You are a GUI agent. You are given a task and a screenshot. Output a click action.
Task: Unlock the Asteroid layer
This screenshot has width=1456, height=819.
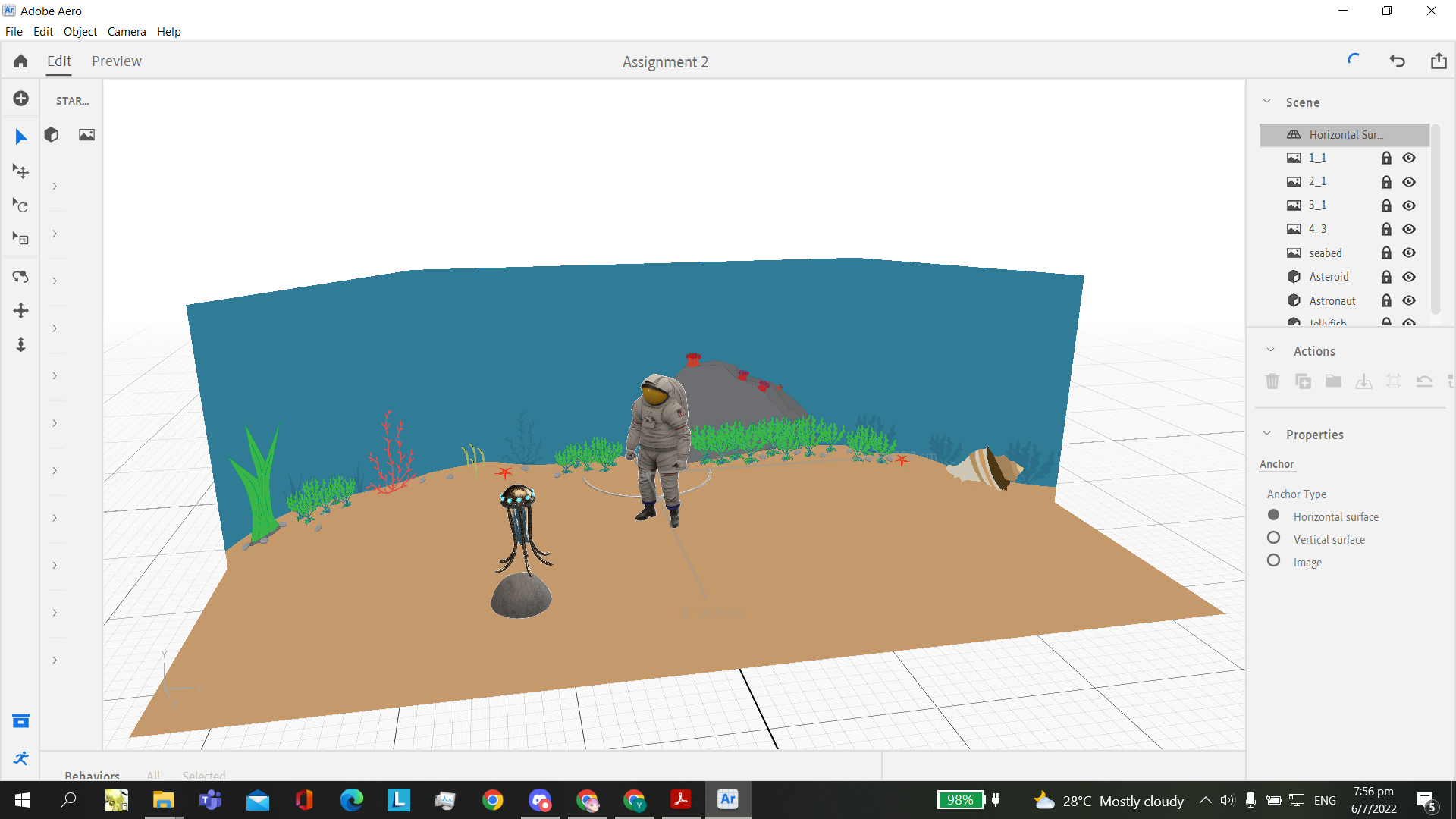1386,277
